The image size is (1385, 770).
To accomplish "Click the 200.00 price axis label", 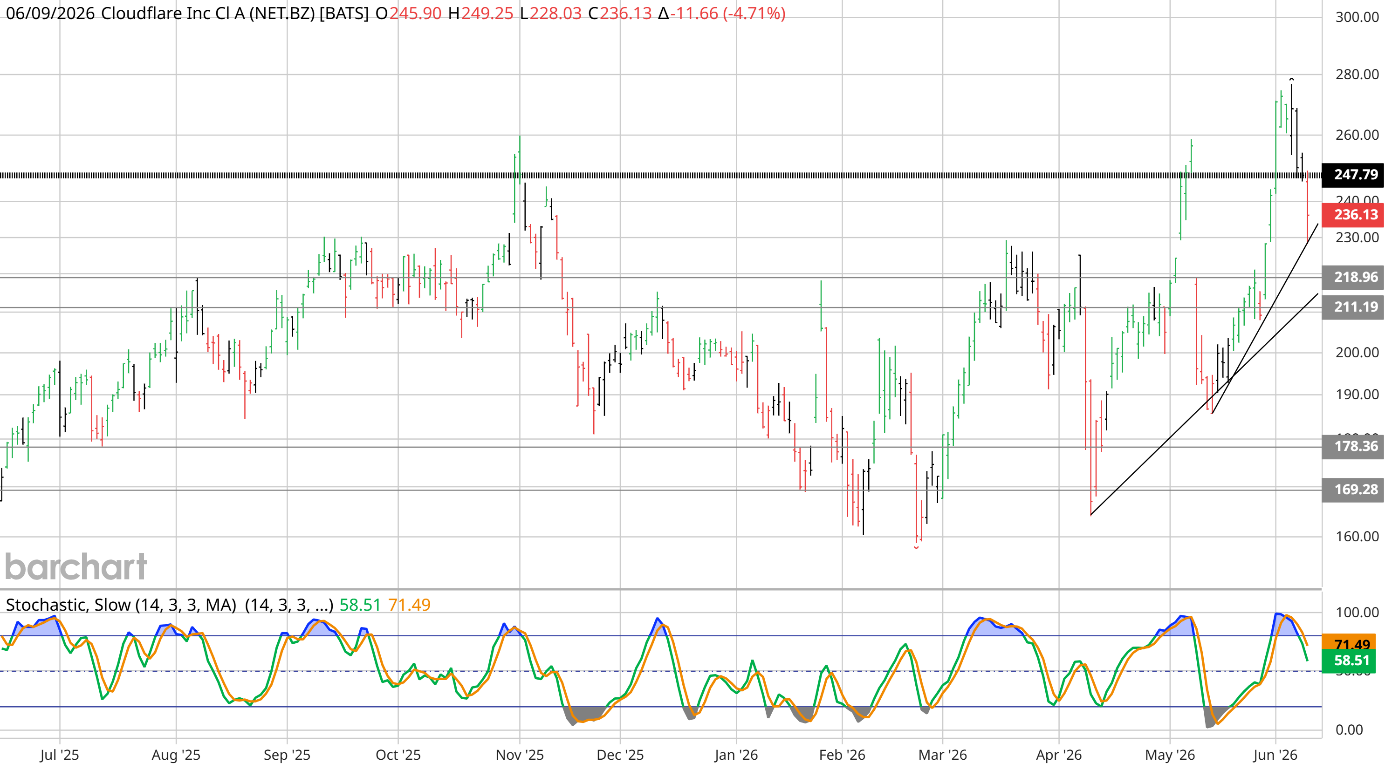I will pyautogui.click(x=1357, y=352).
